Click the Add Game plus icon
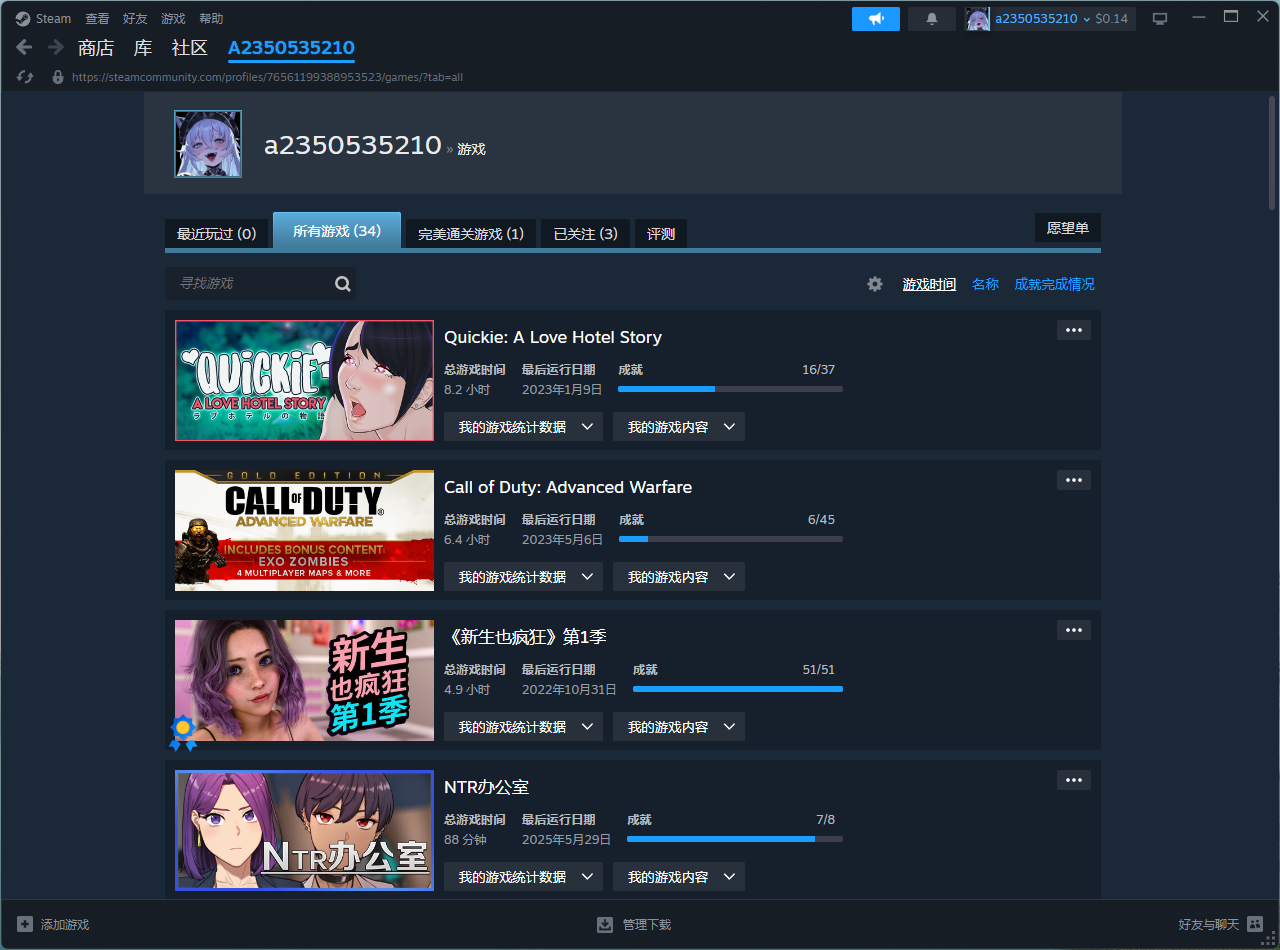Screen dimensions: 1280x950 click(25, 924)
